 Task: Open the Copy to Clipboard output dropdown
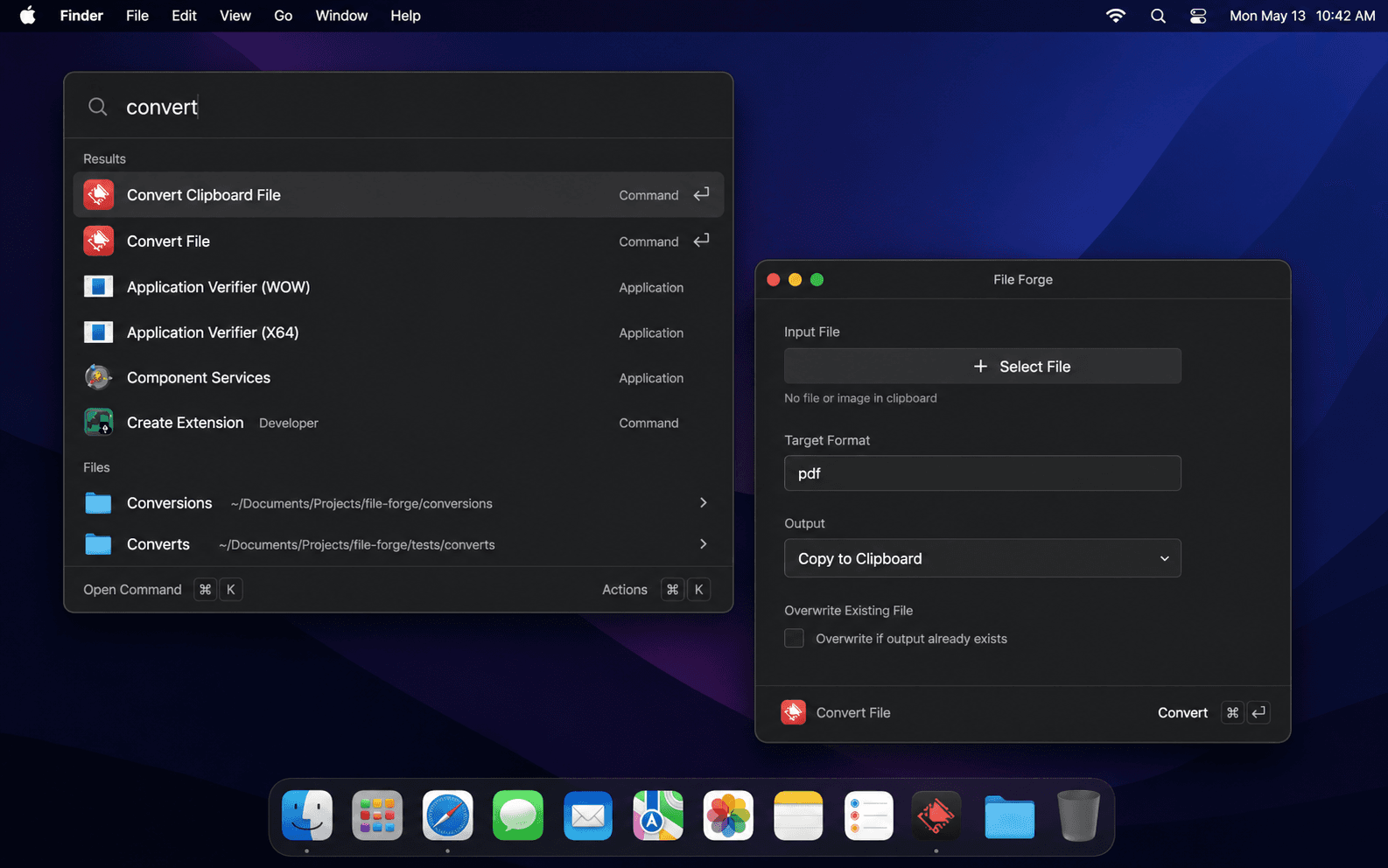[982, 558]
